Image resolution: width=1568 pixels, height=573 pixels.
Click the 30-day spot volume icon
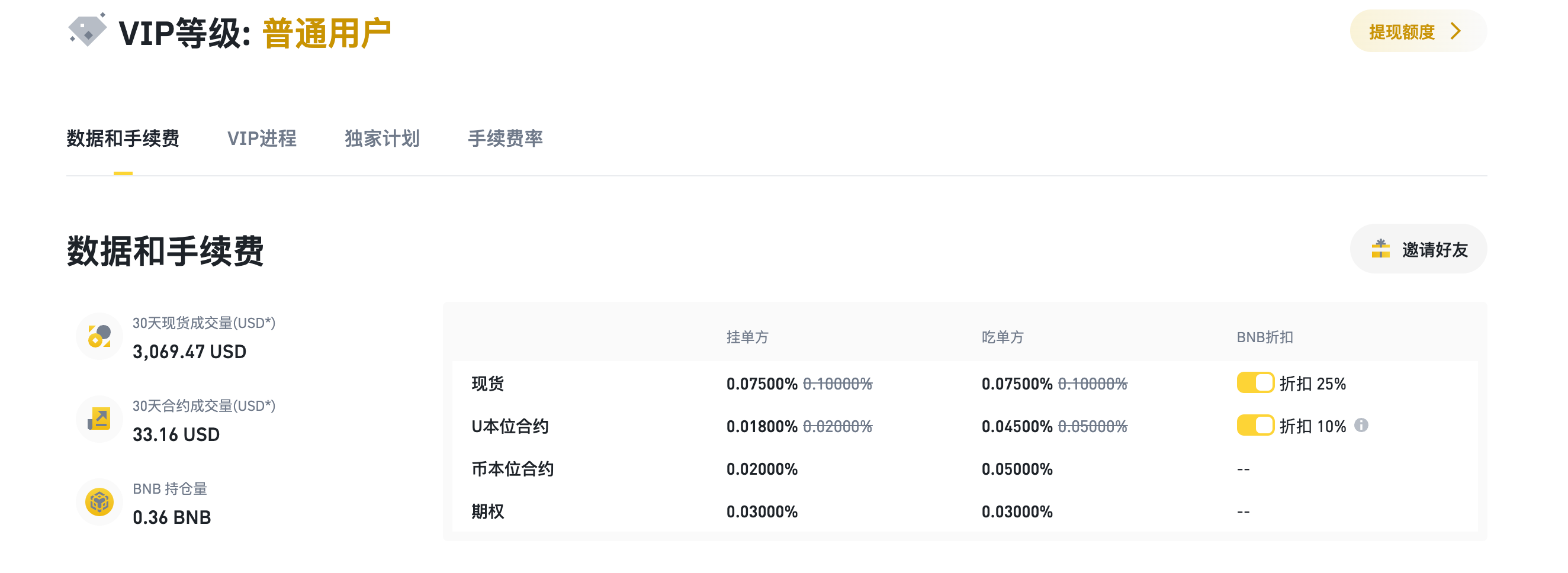tap(99, 336)
